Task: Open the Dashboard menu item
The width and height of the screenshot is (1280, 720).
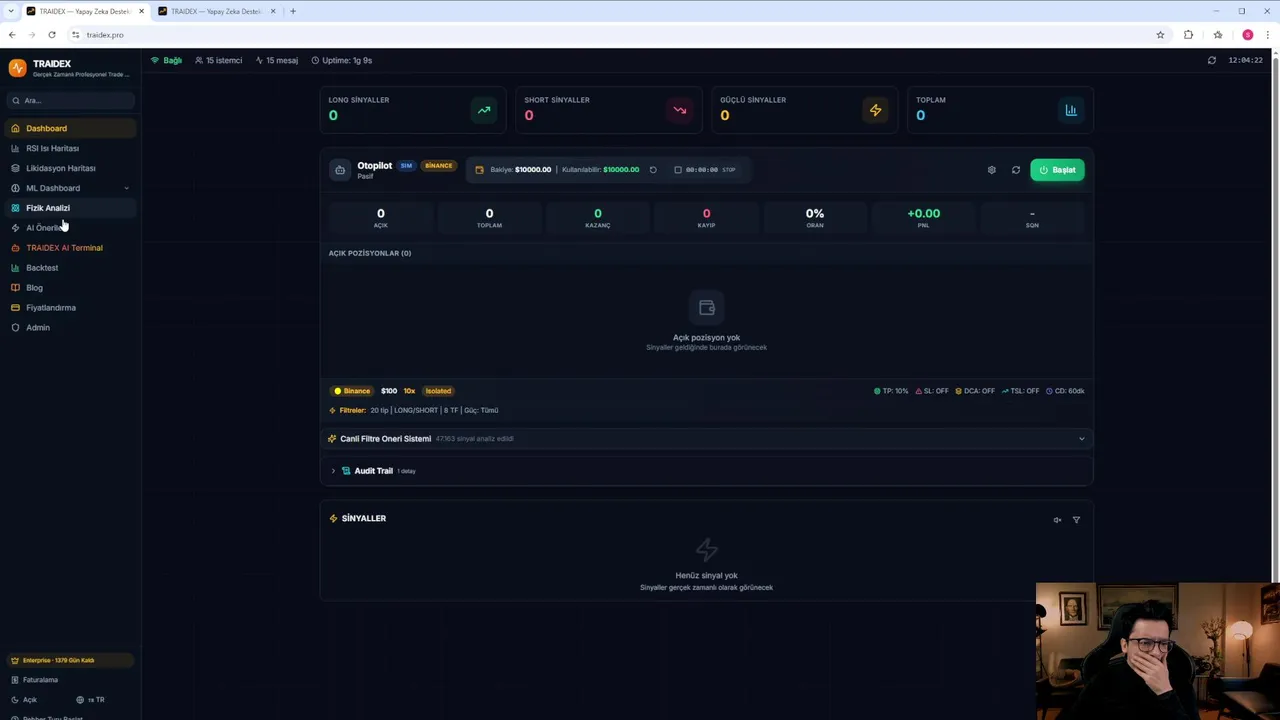Action: (x=70, y=128)
